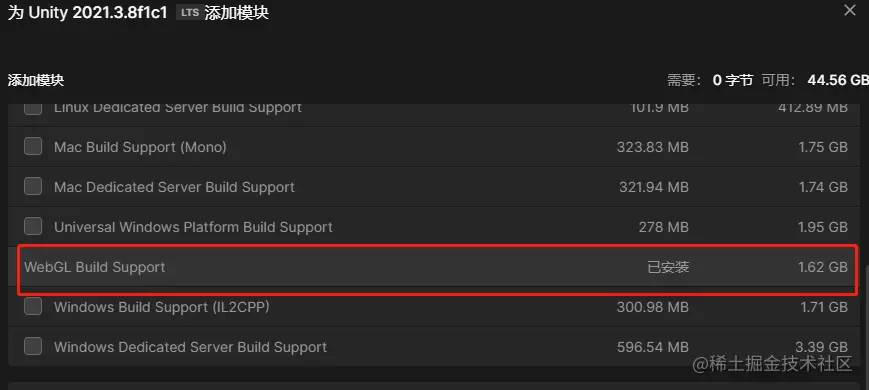The image size is (869, 390).
Task: Click the LTS badge next to Unity version
Action: [190, 13]
